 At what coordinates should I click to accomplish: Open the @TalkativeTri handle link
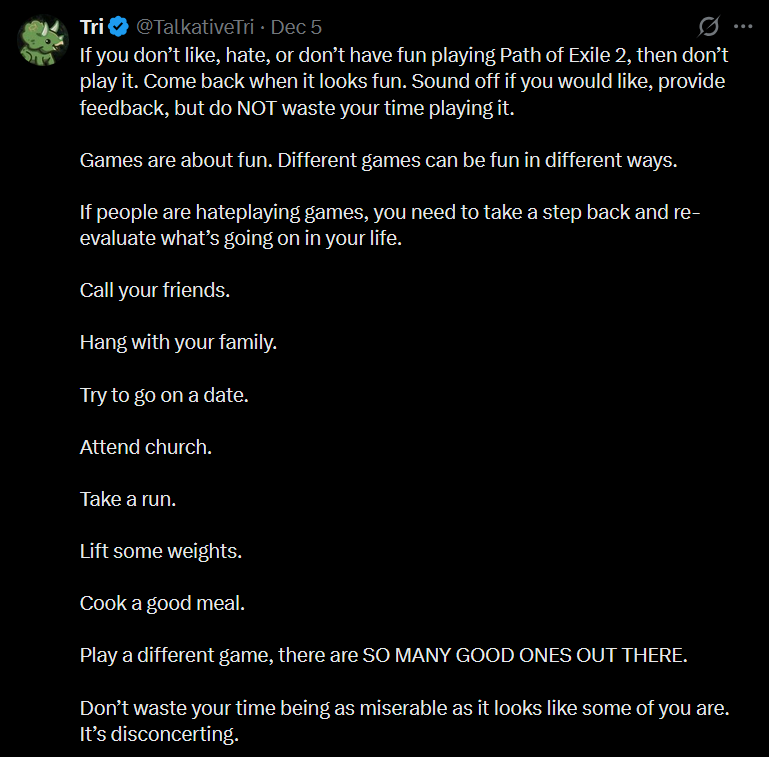click(195, 27)
